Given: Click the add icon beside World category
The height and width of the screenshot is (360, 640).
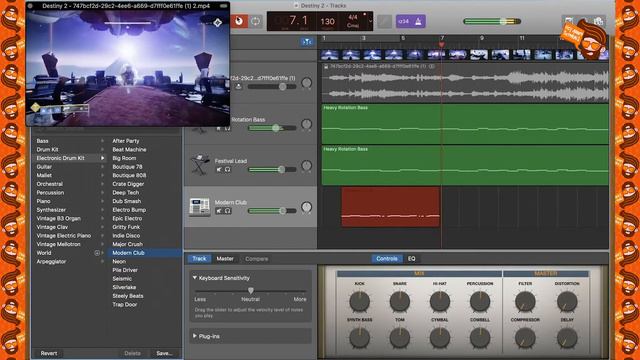Looking at the screenshot, I should coord(97,253).
